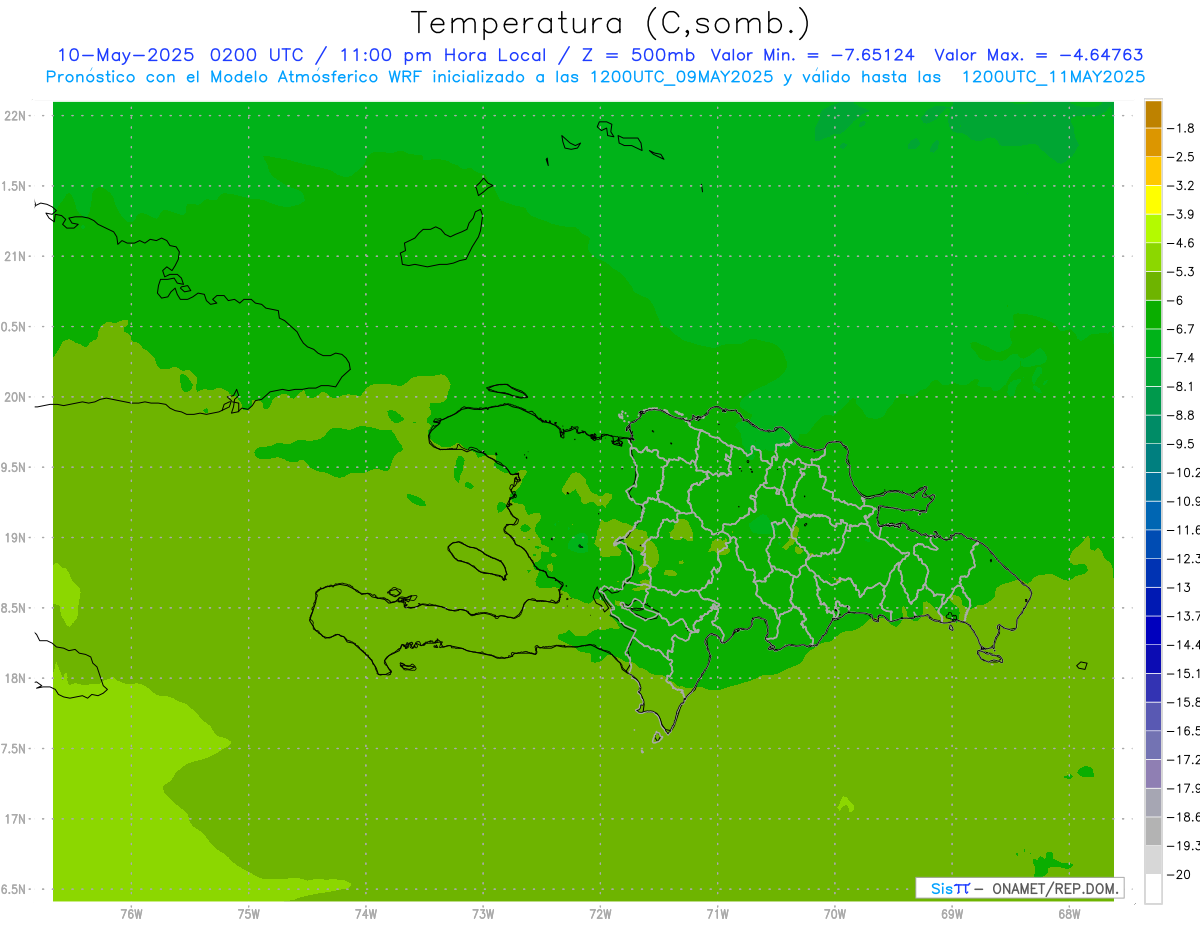
Task: Click the '75W' longitude label
Action: coord(248,913)
